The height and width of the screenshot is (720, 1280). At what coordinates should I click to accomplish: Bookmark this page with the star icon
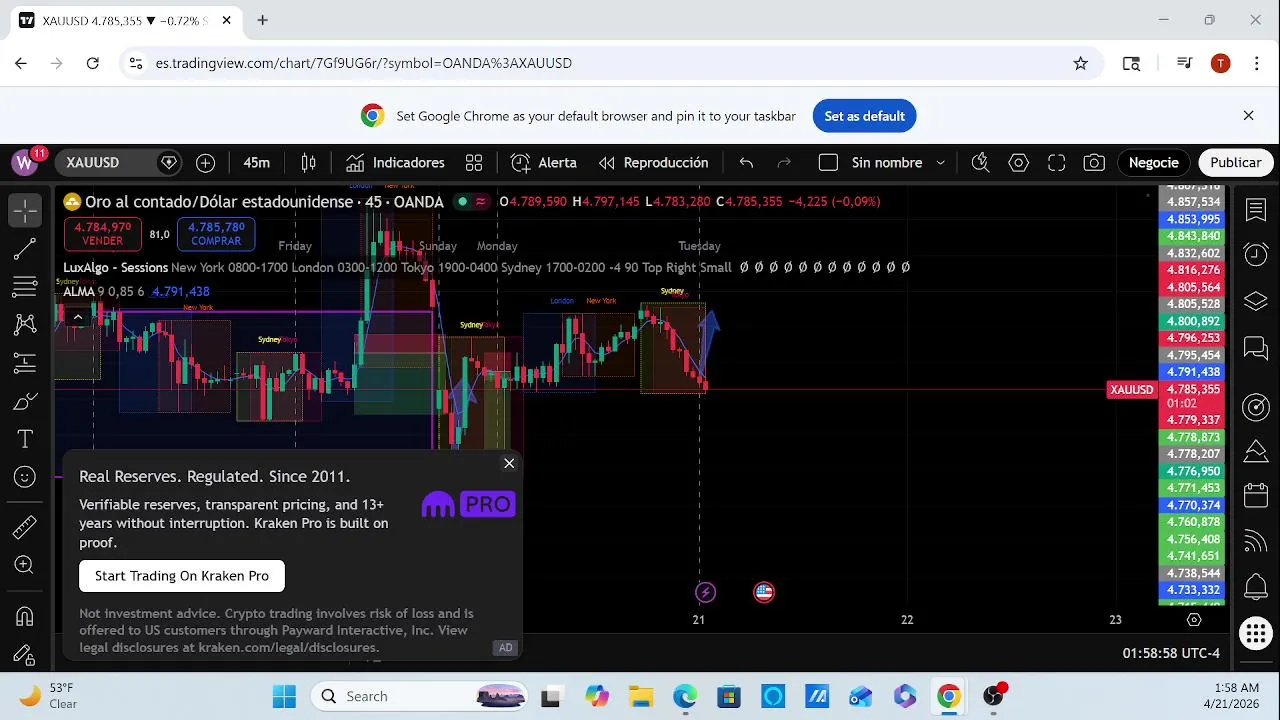[x=1080, y=63]
